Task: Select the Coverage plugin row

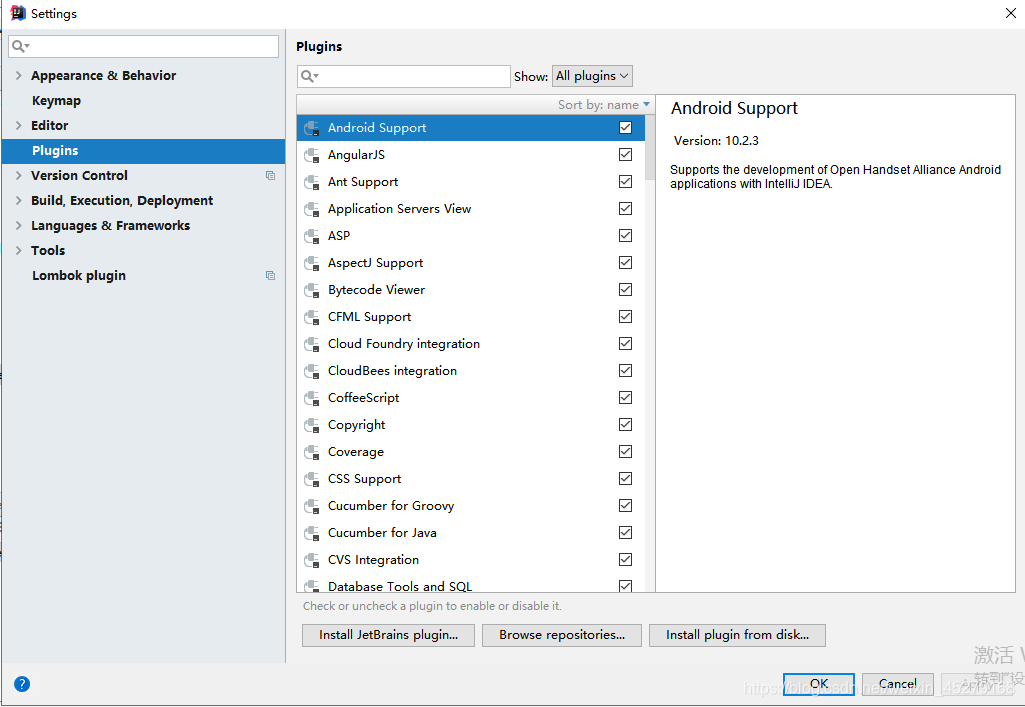Action: pos(471,452)
